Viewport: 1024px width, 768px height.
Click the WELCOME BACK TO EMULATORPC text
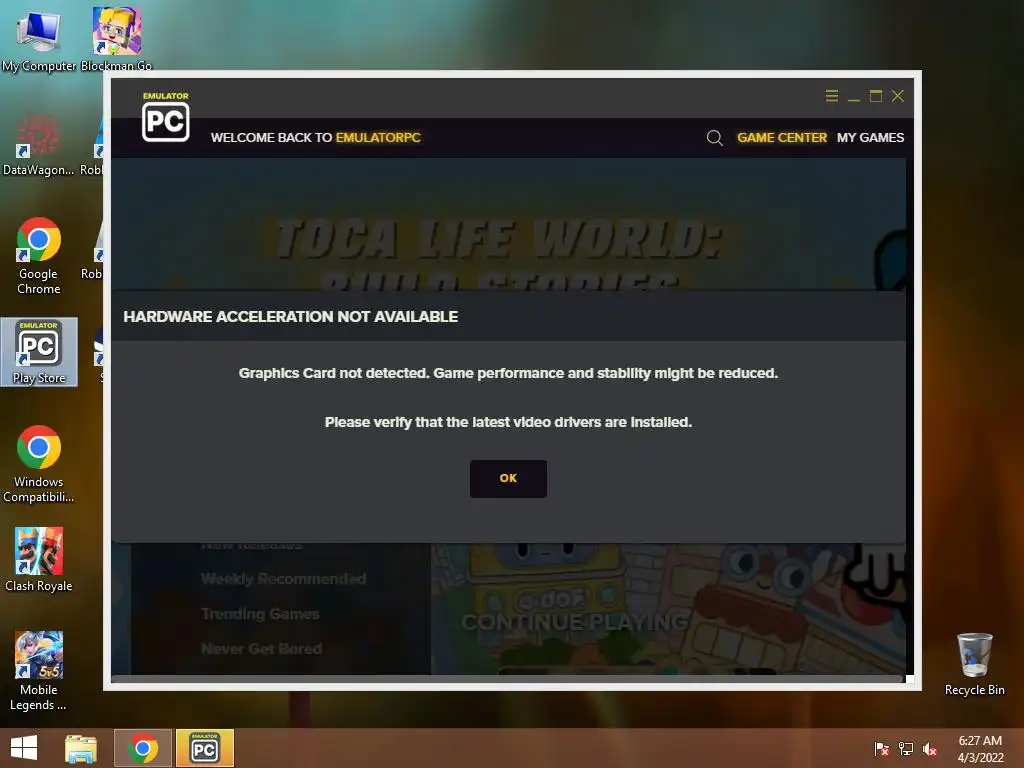pos(315,138)
